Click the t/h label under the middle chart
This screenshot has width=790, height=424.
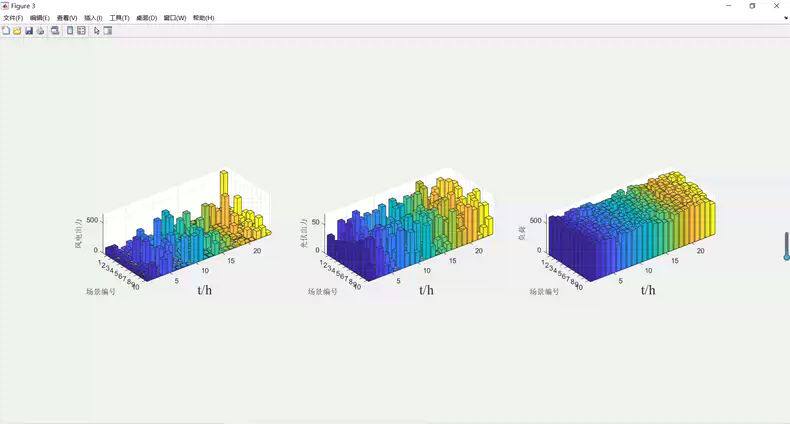[426, 290]
